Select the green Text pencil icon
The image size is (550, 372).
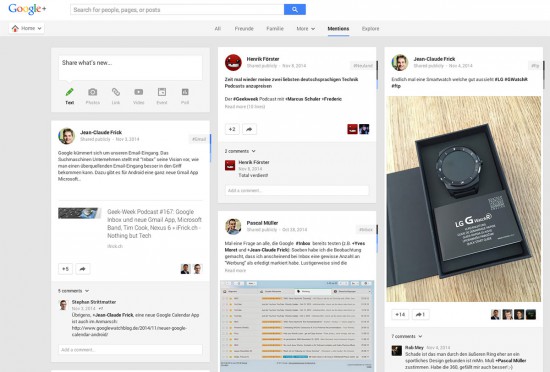[69, 92]
